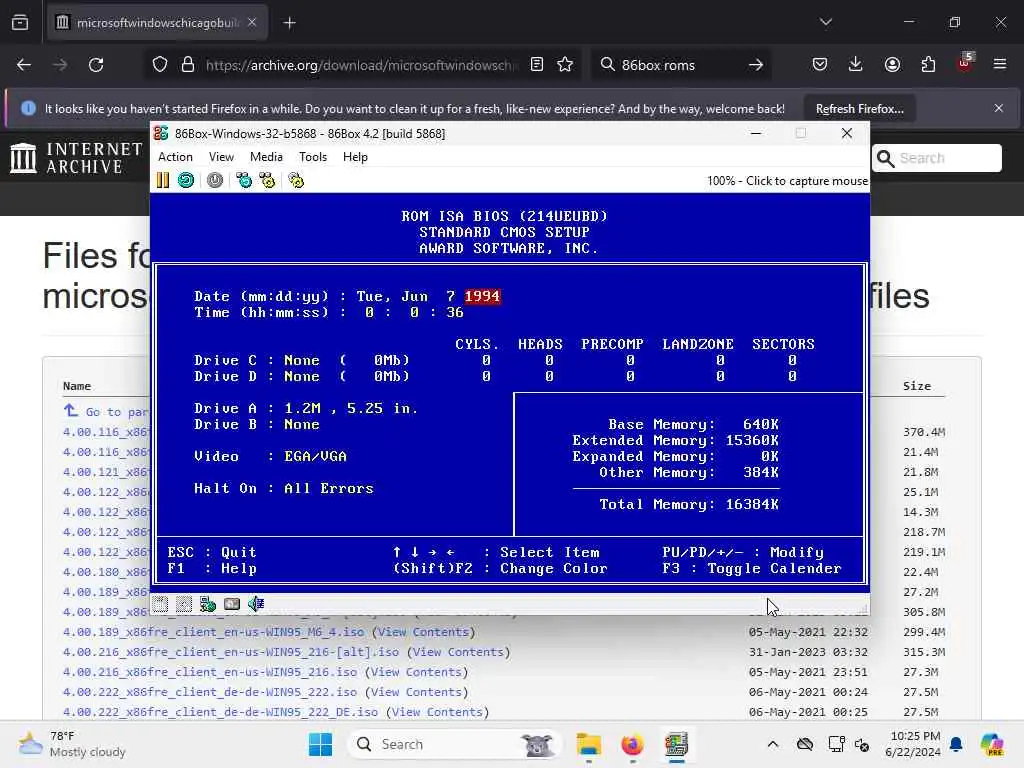1024x768 pixels.
Task: Bookmark page with star icon
Action: coord(565,64)
